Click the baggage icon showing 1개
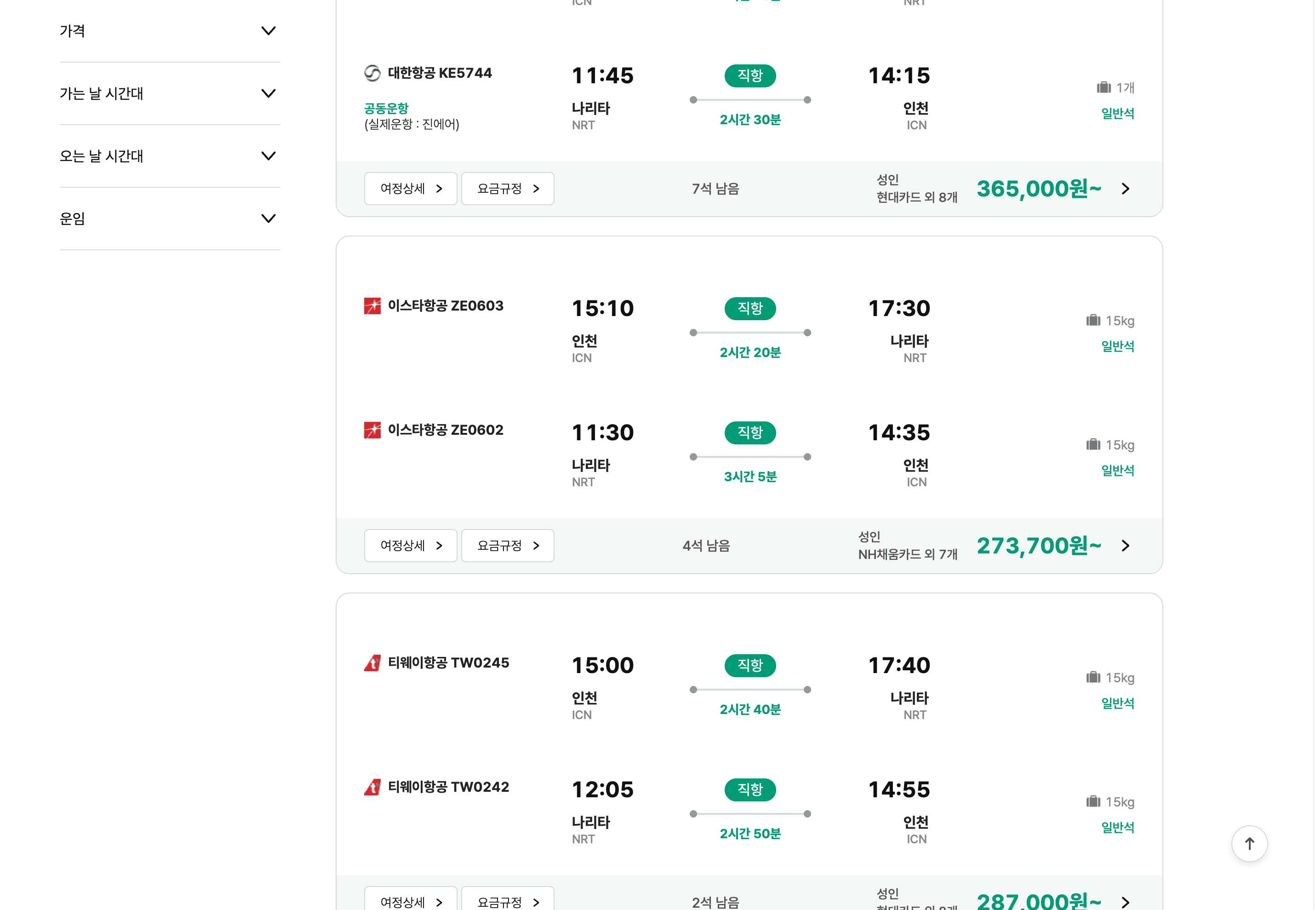Viewport: 1316px width, 910px height. [x=1104, y=87]
